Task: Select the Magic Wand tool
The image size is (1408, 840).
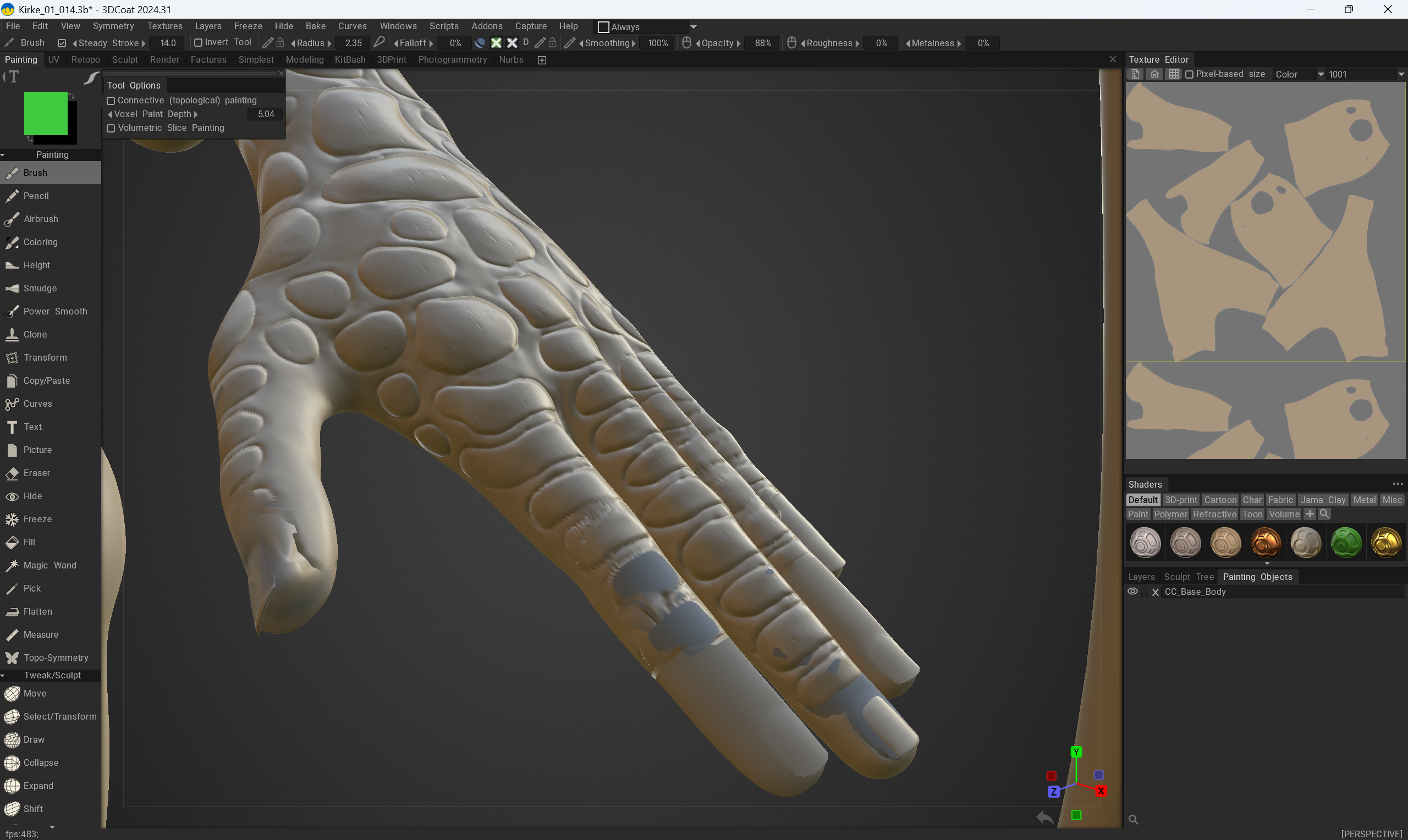Action: pos(50,565)
